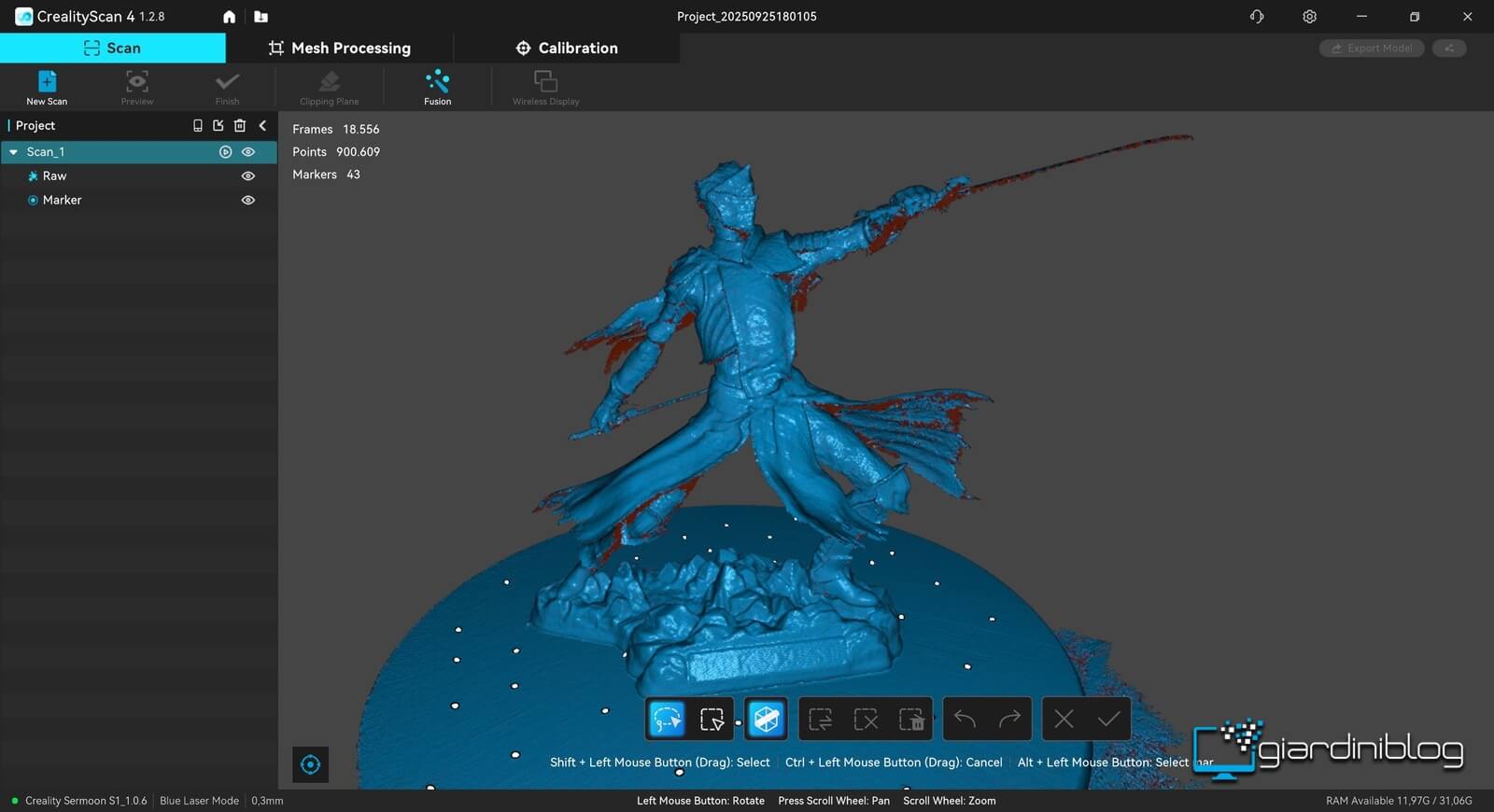Switch to the Mesh Processing tab
This screenshot has width=1494, height=812.
340,48
